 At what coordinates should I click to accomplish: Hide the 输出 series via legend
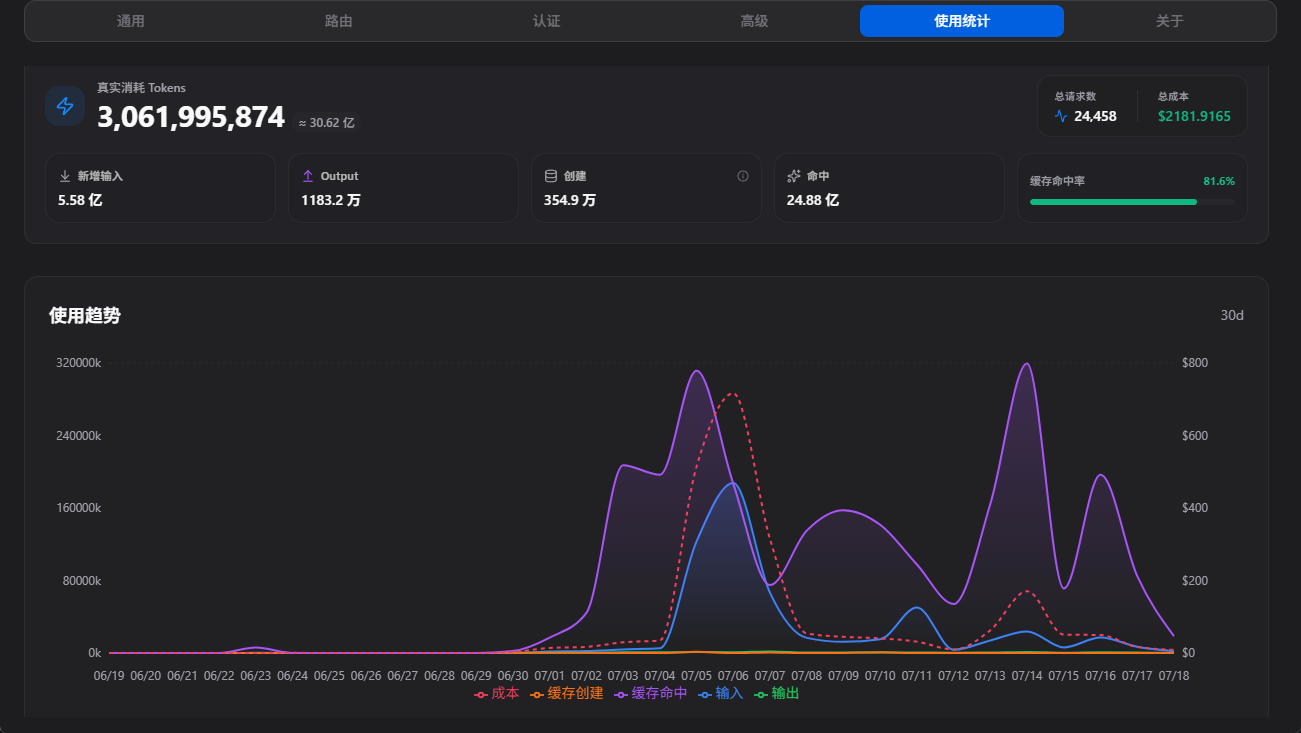[x=777, y=693]
